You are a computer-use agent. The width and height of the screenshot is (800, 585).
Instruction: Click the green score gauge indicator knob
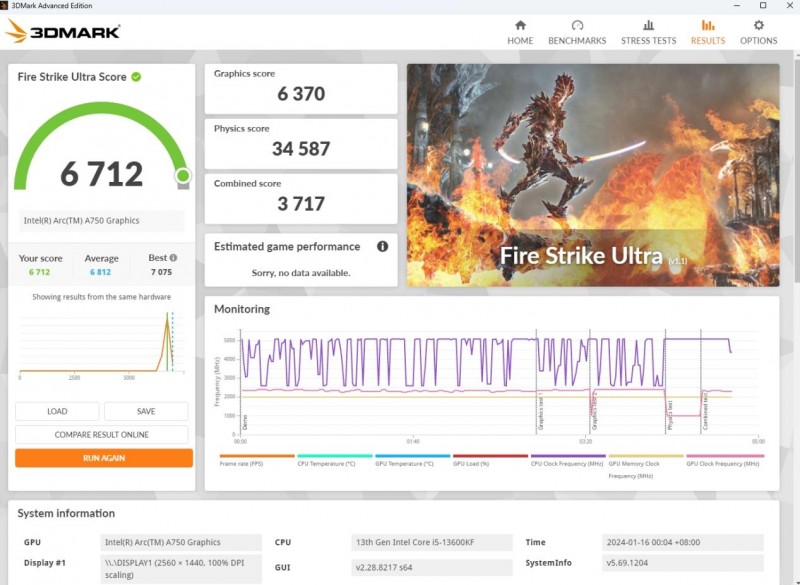183,176
